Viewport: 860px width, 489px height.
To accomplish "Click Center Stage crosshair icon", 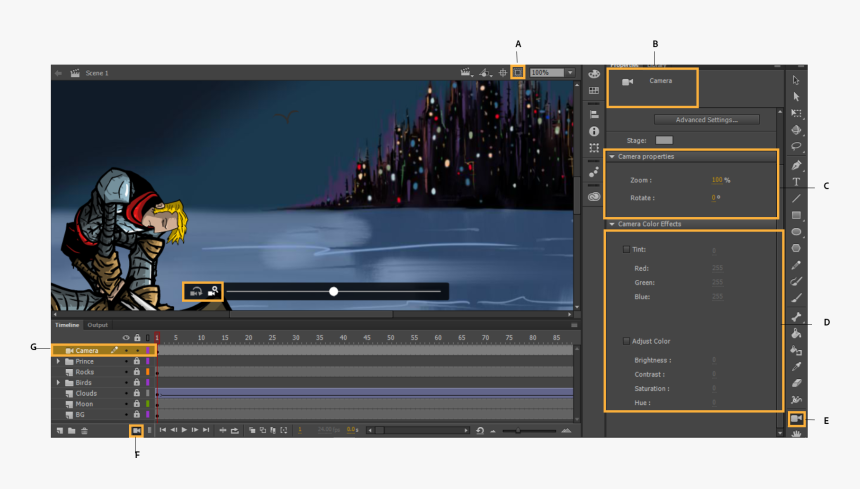I will tap(502, 72).
